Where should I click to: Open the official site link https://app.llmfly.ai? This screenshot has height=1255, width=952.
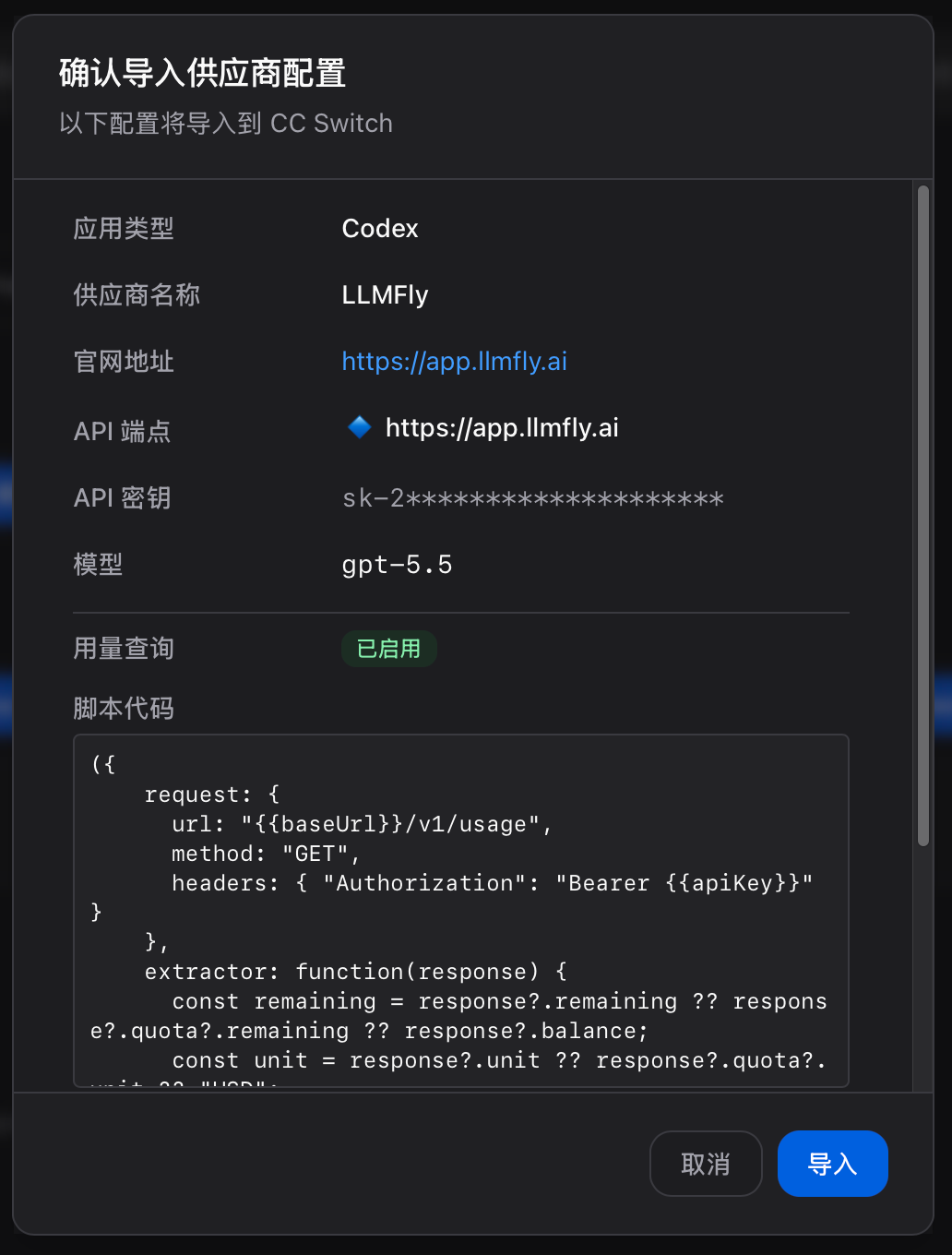[x=454, y=361]
